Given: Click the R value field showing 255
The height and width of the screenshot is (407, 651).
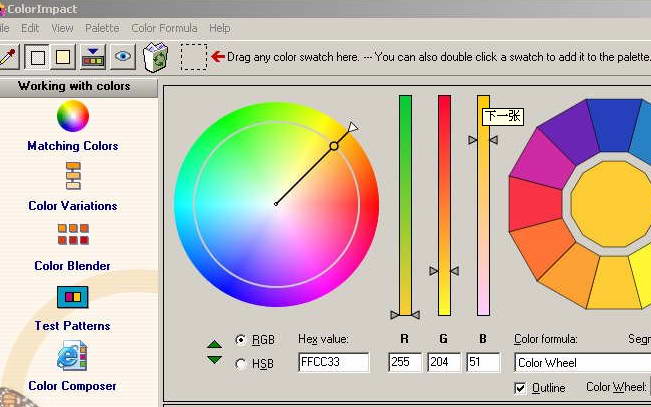Looking at the screenshot, I should pyautogui.click(x=405, y=362).
